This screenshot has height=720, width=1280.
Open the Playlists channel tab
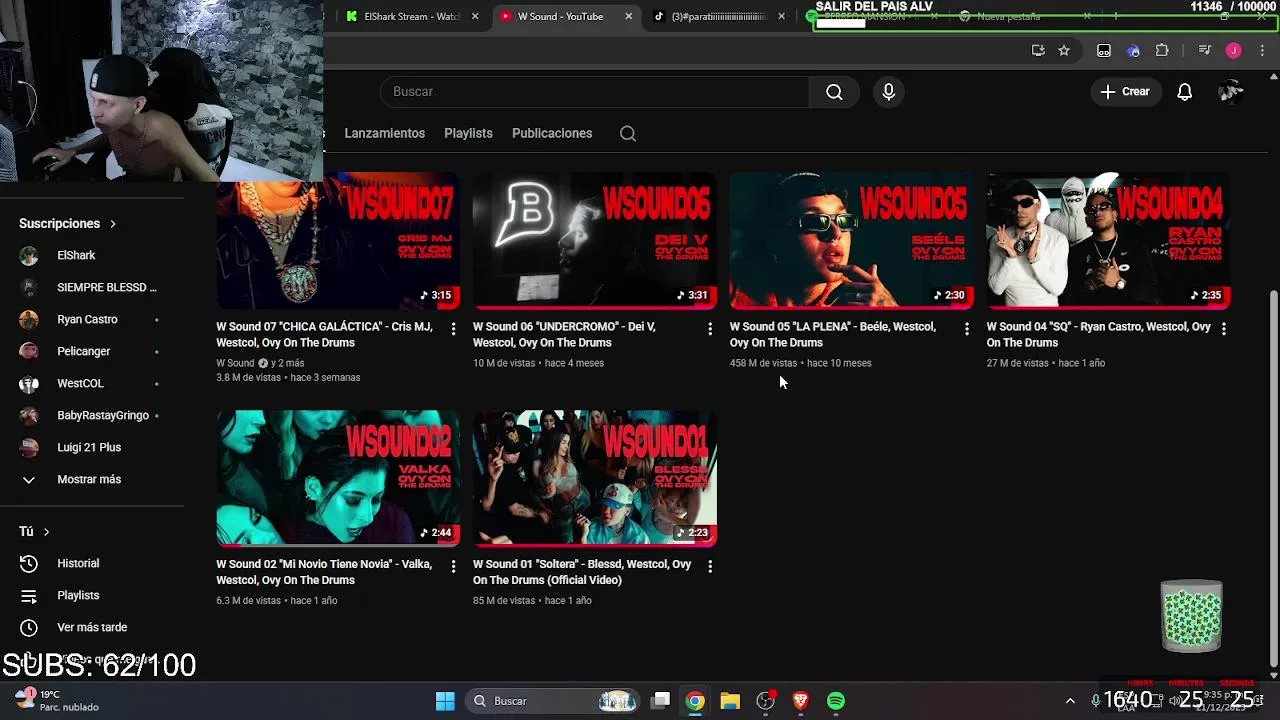468,133
